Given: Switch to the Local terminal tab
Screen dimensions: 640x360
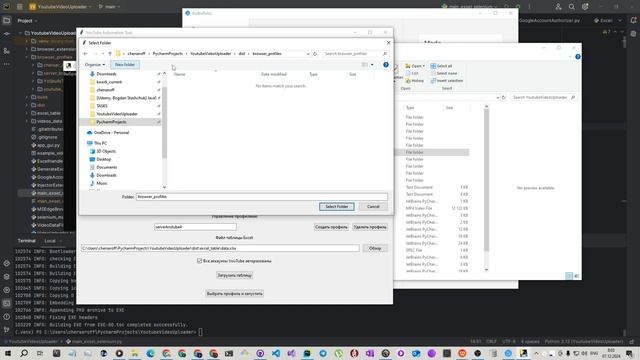Looking at the screenshot, I should (50, 241).
